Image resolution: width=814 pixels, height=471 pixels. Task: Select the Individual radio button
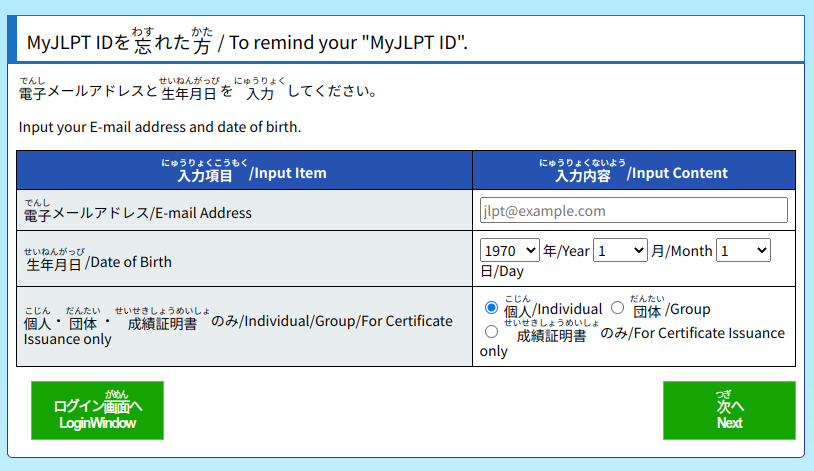[x=491, y=307]
